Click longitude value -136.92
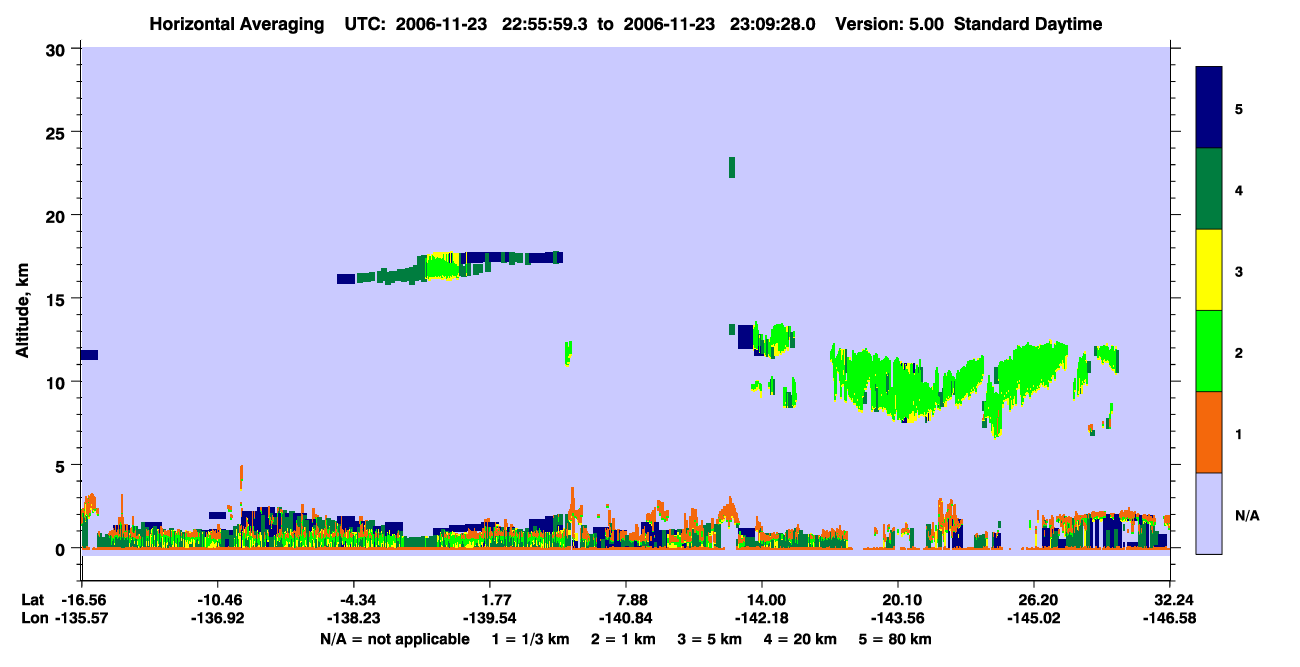The height and width of the screenshot is (667, 1300). (x=218, y=618)
